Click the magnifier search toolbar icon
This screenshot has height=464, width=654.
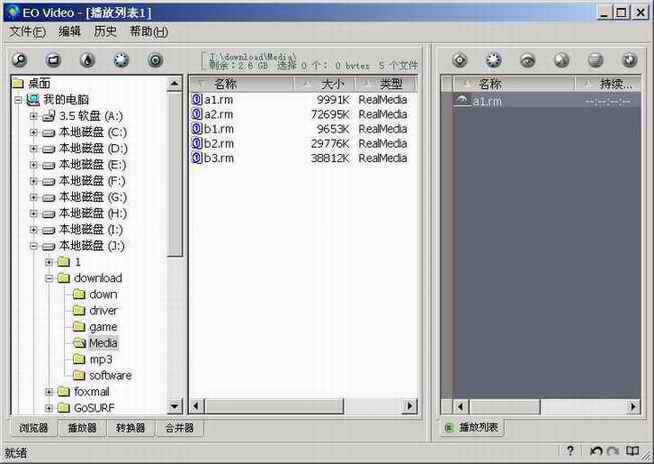click(x=19, y=60)
